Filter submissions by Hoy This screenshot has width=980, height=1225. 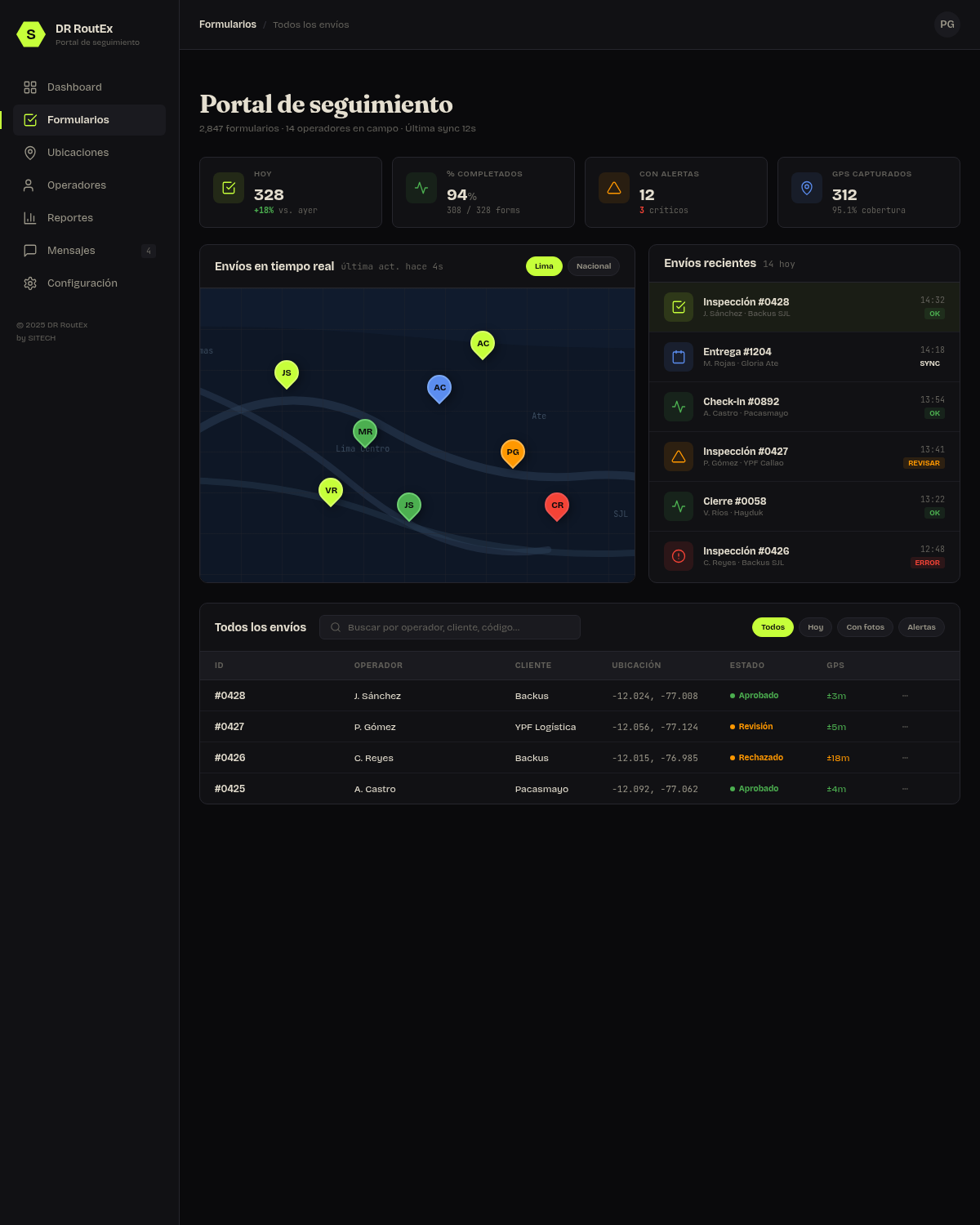[816, 627]
